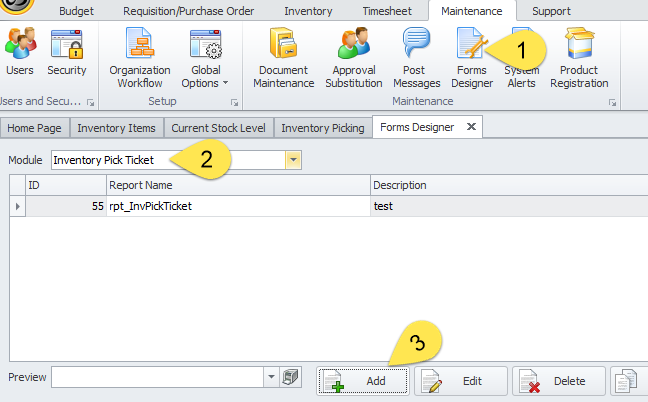Launch the Forms Designer tool
648x402 pixels.
[472, 58]
